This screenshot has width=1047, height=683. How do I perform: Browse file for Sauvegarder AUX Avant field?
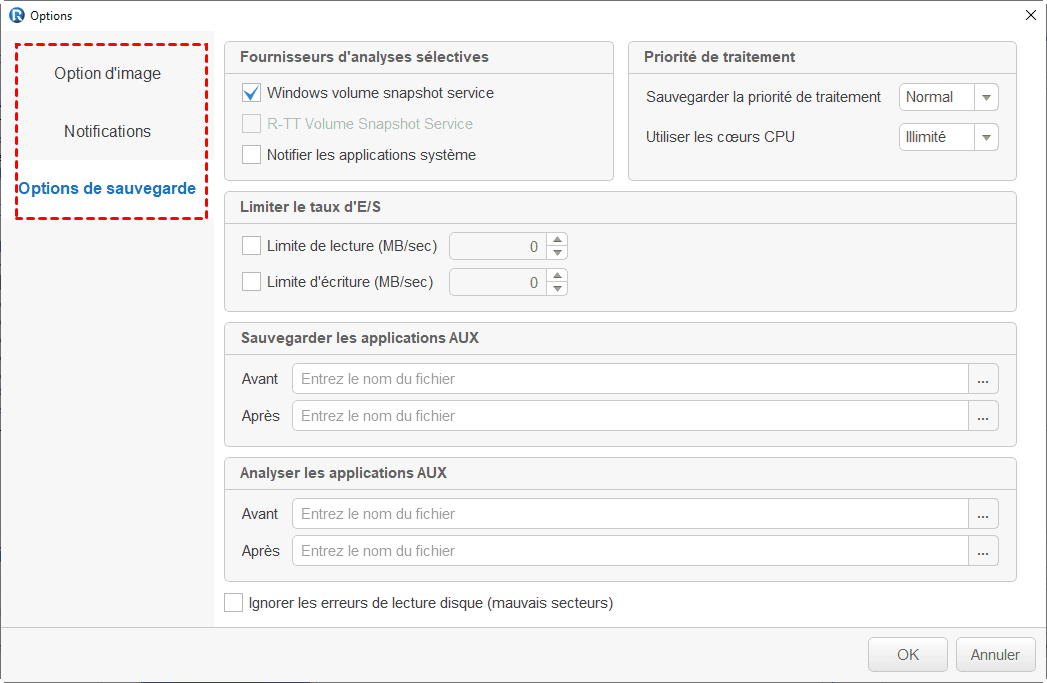983,379
